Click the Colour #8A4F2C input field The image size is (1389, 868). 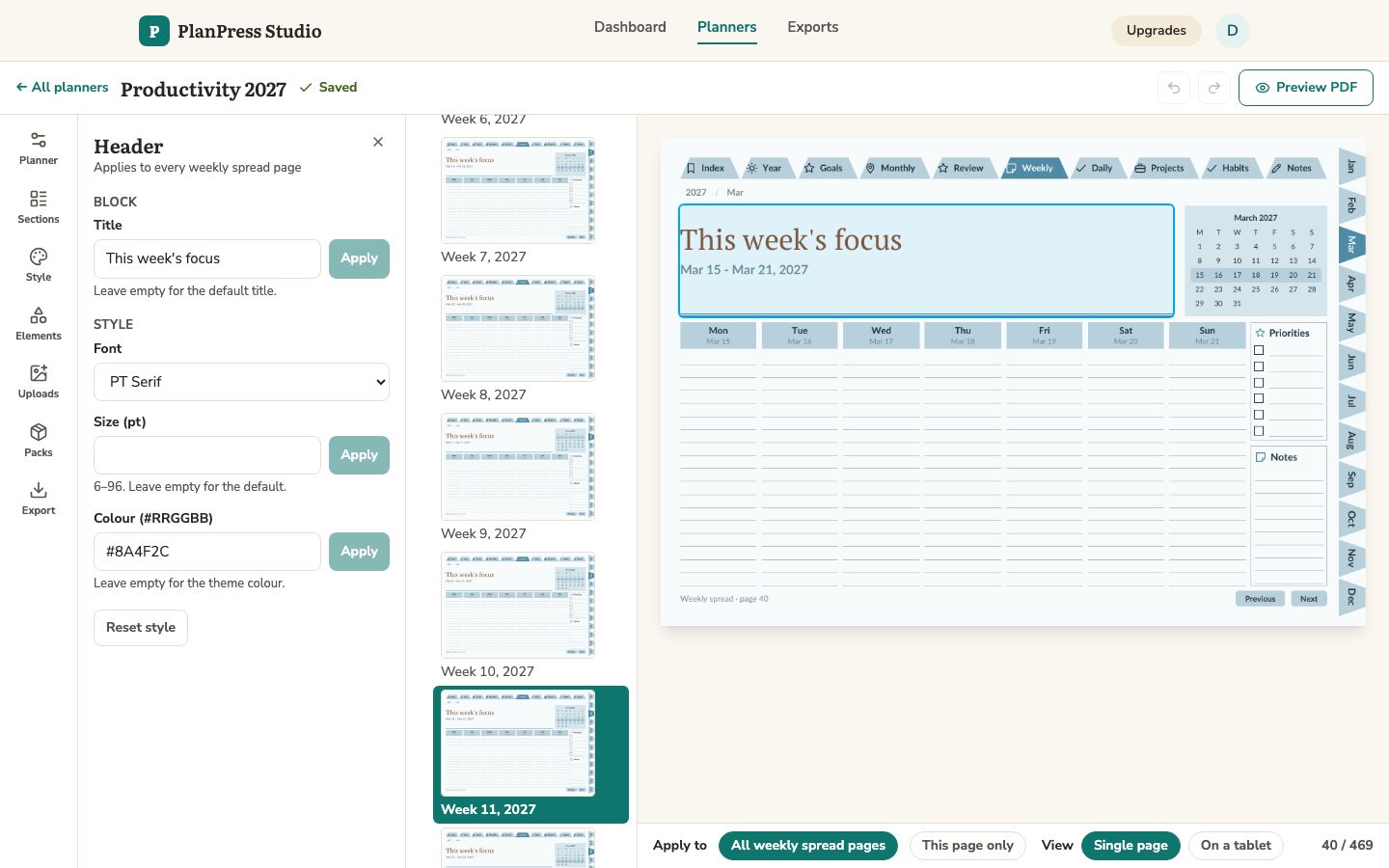207,552
